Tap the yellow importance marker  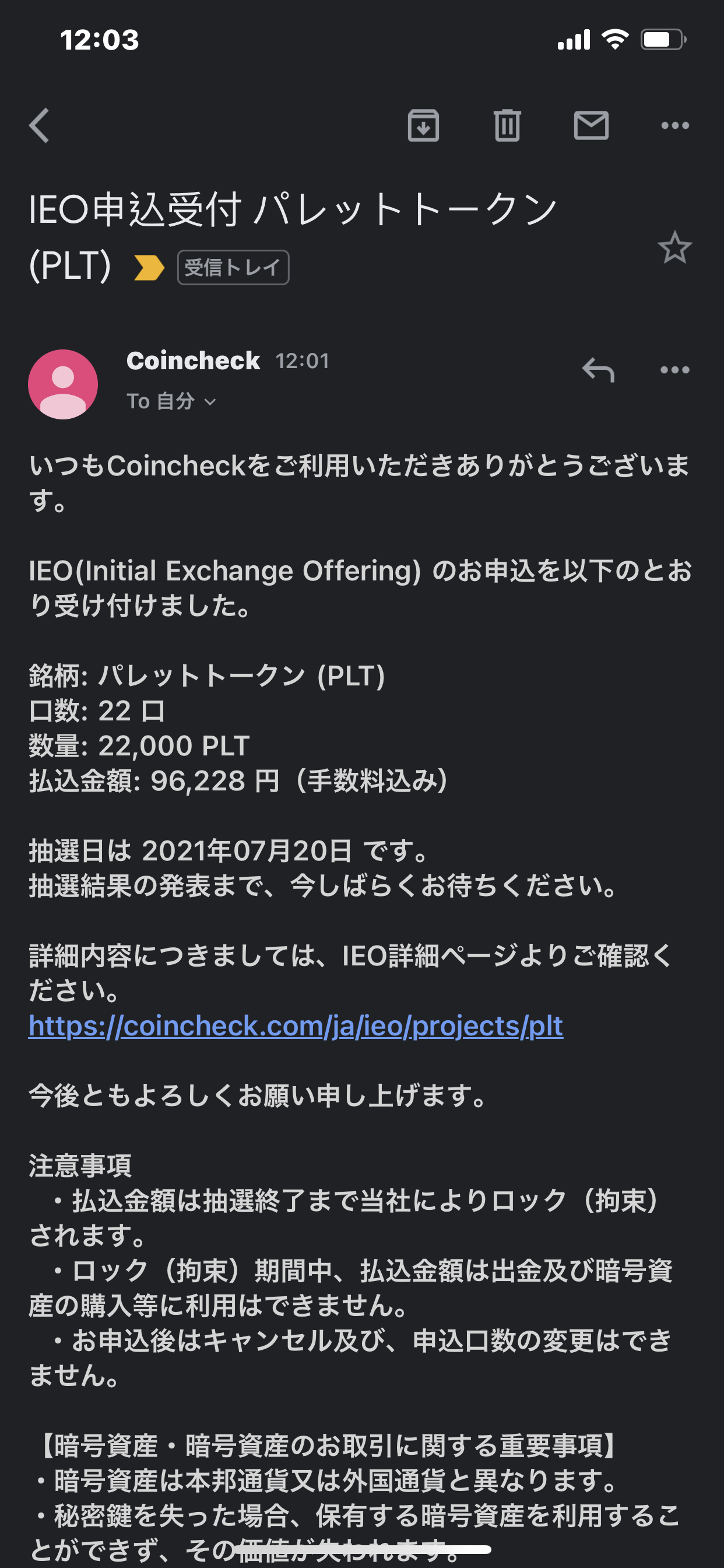(149, 268)
